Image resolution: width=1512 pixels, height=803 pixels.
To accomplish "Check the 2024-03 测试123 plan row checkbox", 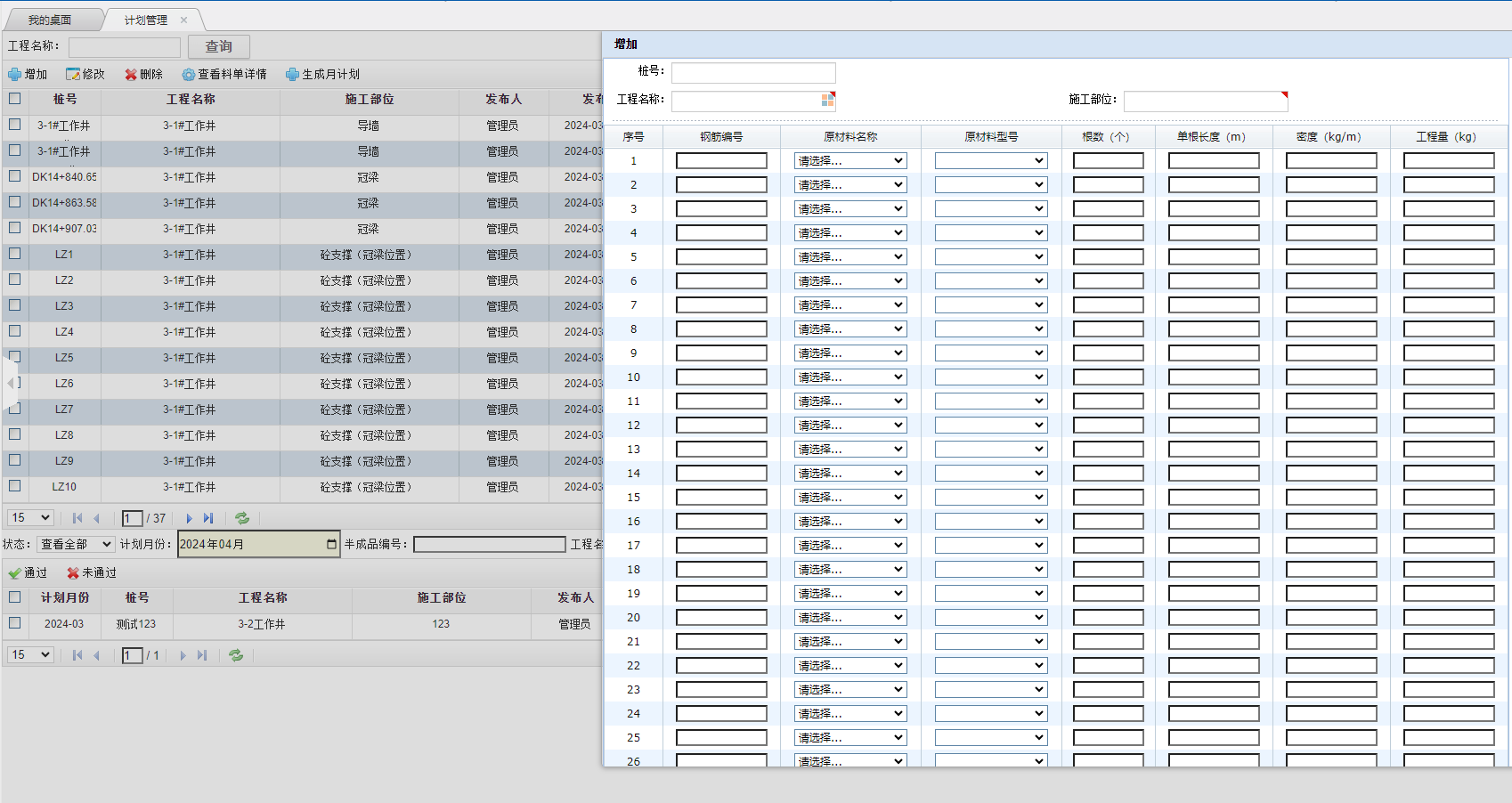I will (x=15, y=623).
